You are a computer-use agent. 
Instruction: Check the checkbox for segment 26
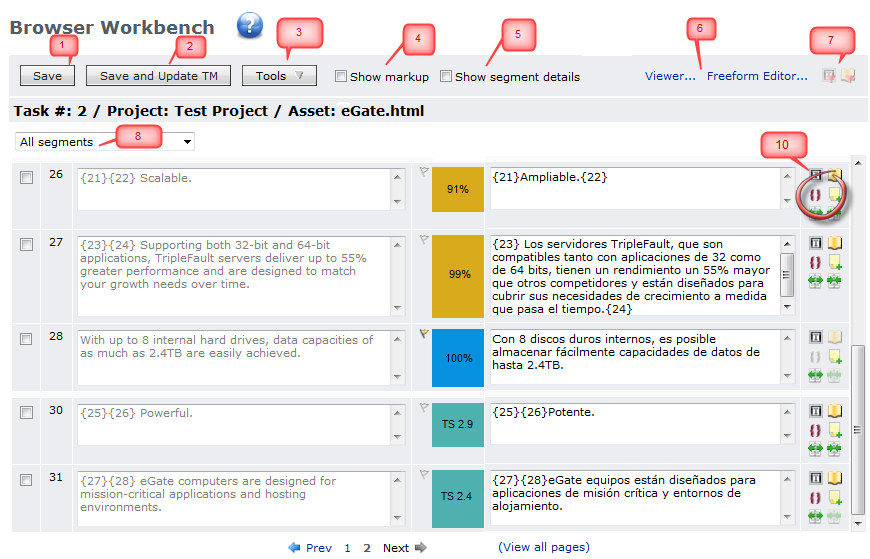tap(27, 177)
